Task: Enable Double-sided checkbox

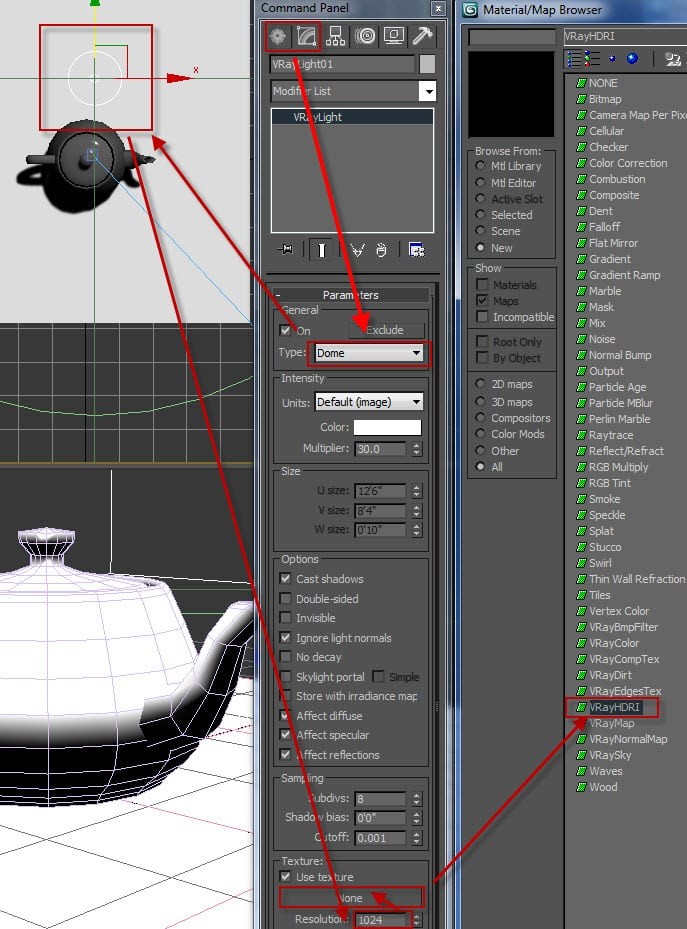Action: point(285,598)
